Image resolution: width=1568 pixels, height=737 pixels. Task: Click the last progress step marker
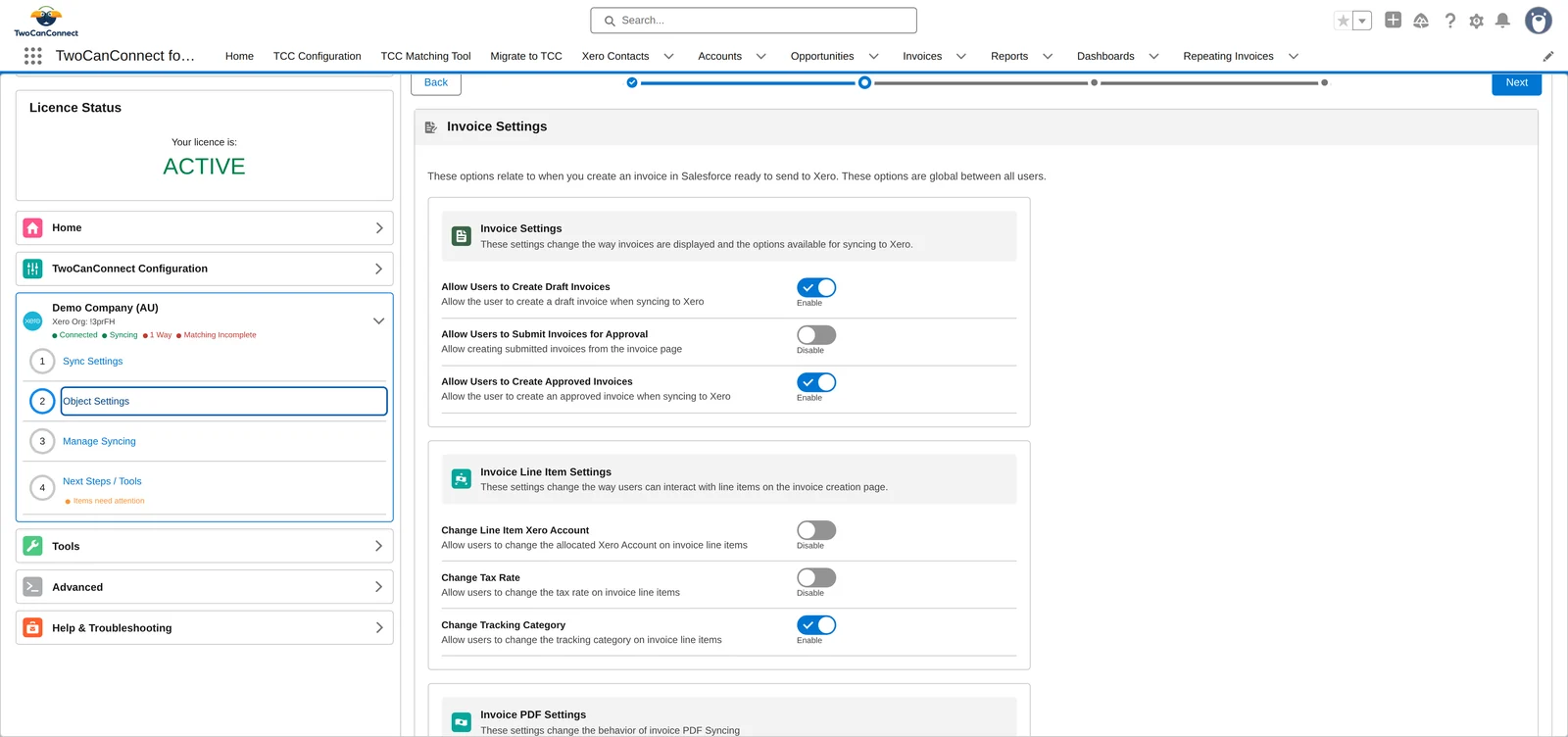[x=1325, y=83]
